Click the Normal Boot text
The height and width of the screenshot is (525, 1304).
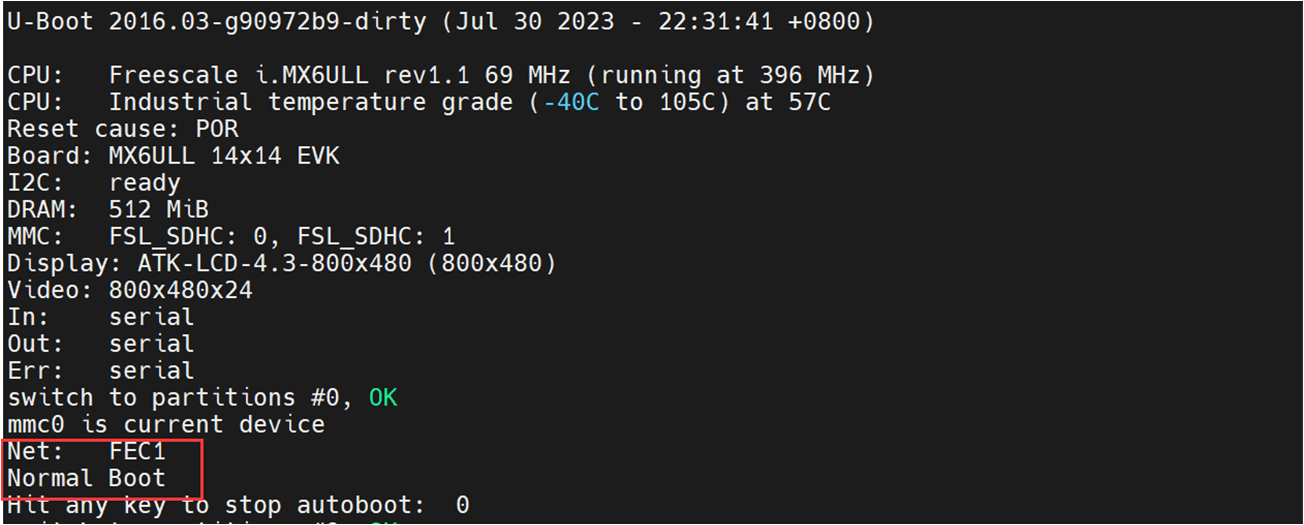(86, 478)
